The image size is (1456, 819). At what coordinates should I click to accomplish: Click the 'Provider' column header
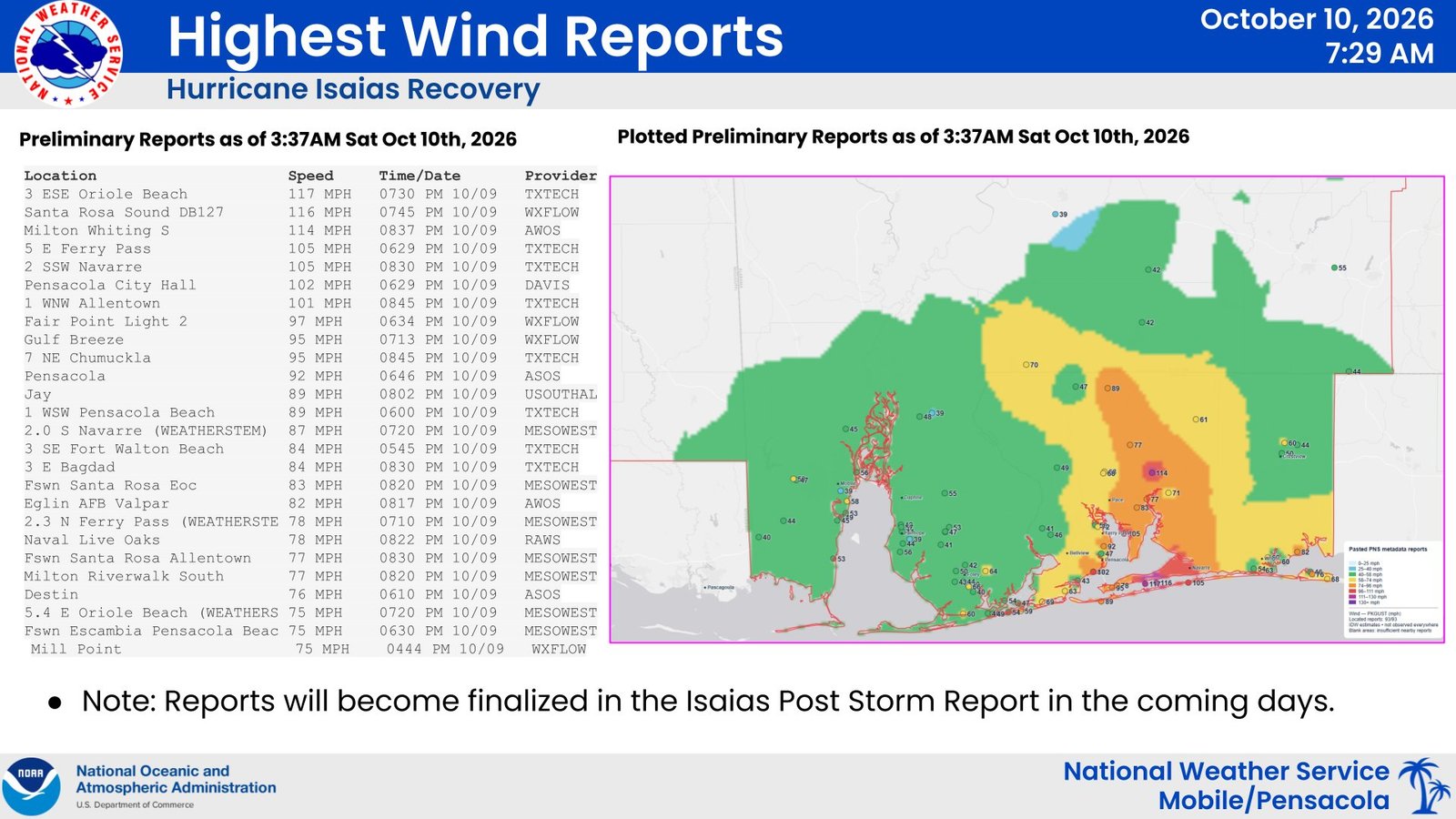(x=561, y=176)
